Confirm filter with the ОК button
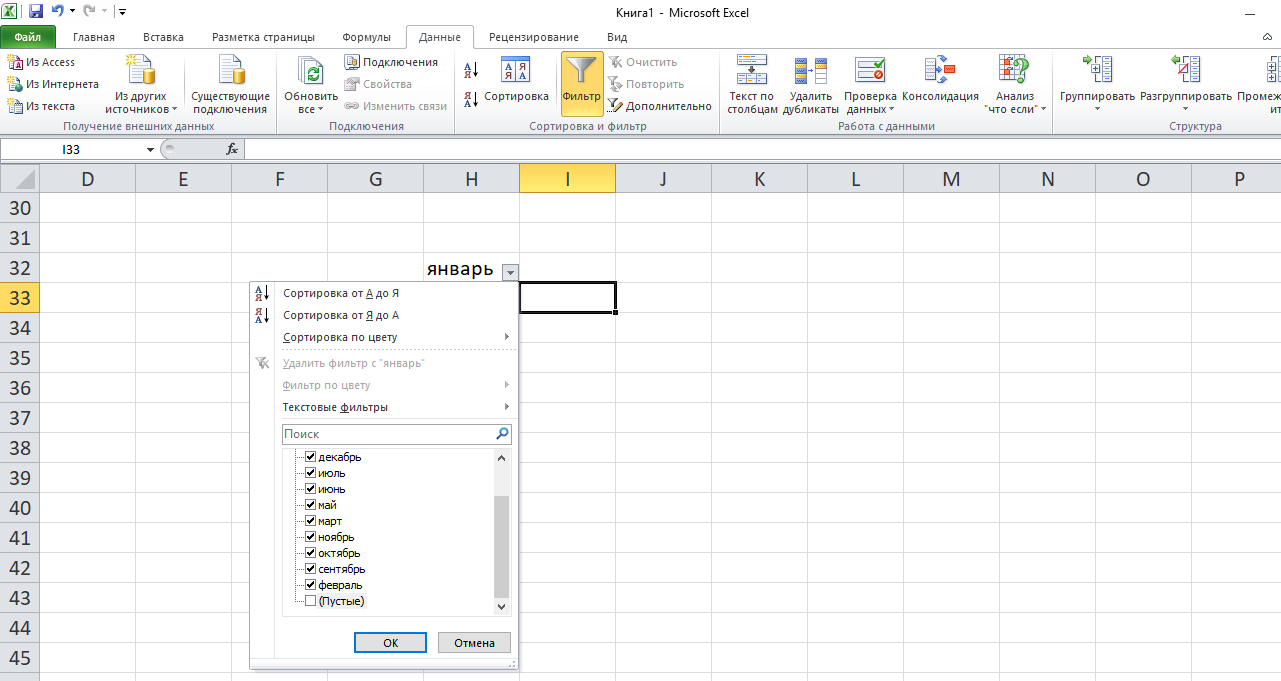Screen dimensions: 1281x681 click(390, 643)
